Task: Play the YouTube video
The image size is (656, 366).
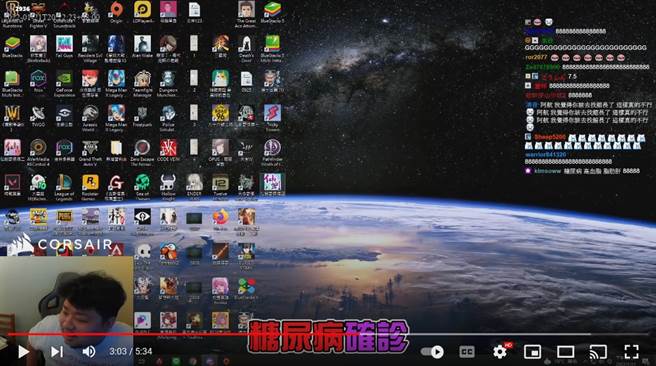Action: pyautogui.click(x=23, y=352)
